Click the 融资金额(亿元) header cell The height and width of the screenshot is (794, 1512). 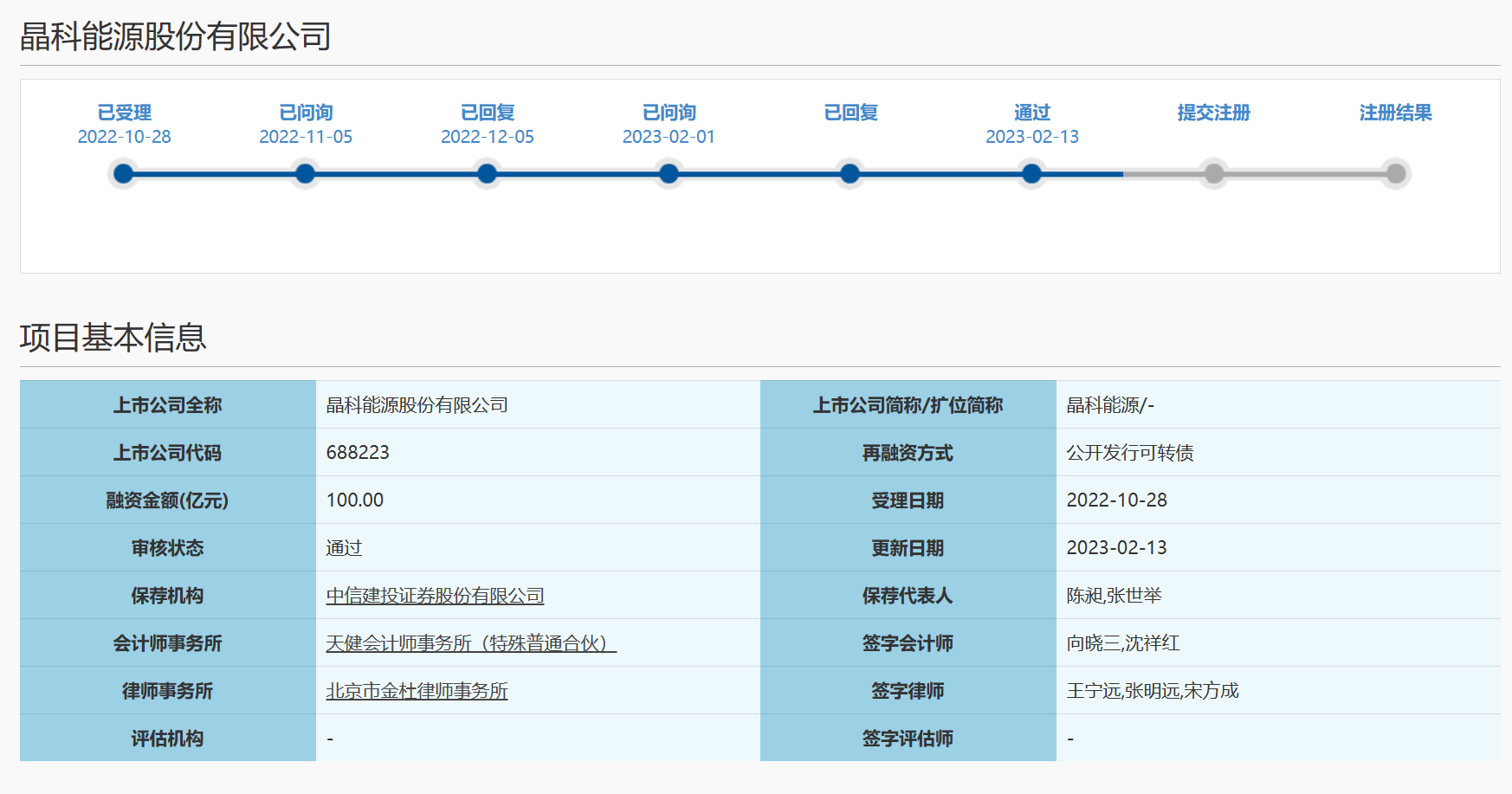(x=168, y=500)
